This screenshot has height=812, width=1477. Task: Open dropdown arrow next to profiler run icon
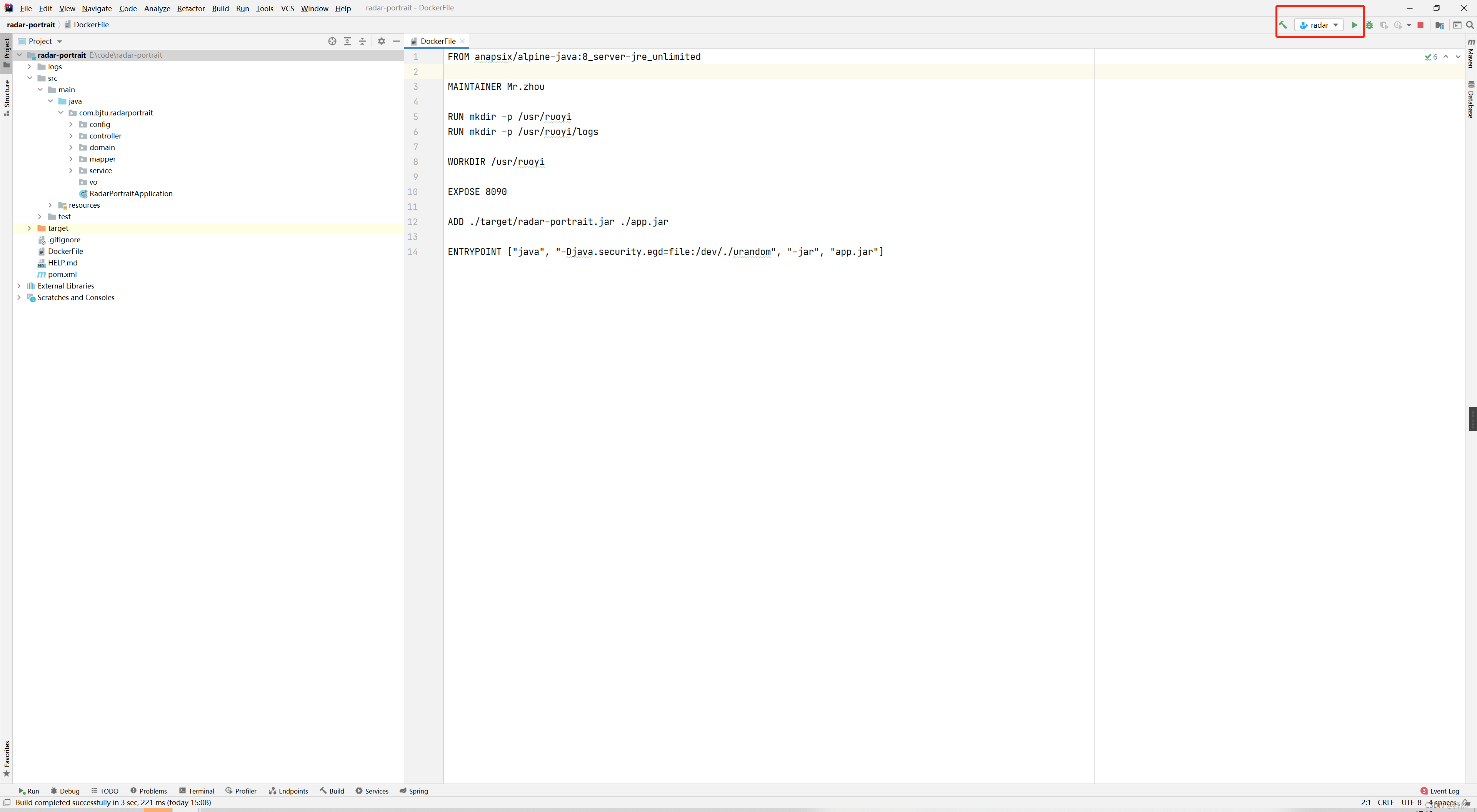(x=1409, y=25)
